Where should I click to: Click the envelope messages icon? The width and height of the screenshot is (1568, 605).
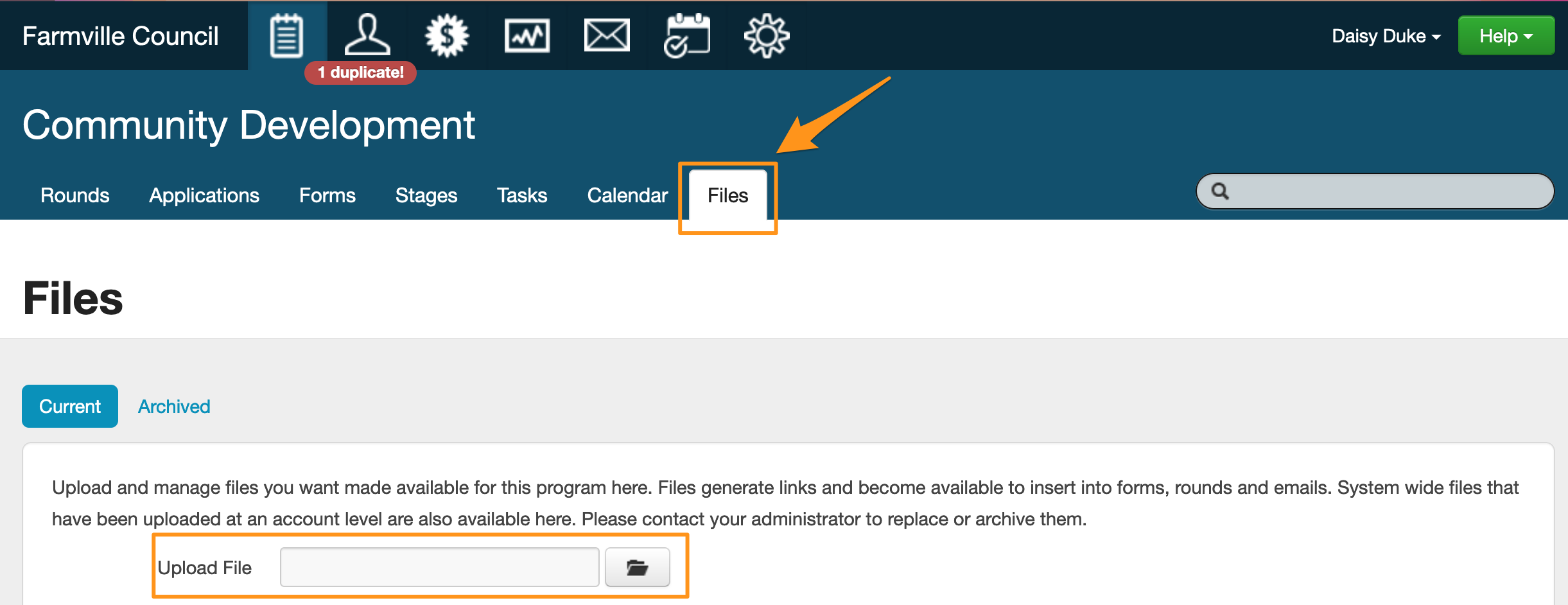tap(607, 36)
